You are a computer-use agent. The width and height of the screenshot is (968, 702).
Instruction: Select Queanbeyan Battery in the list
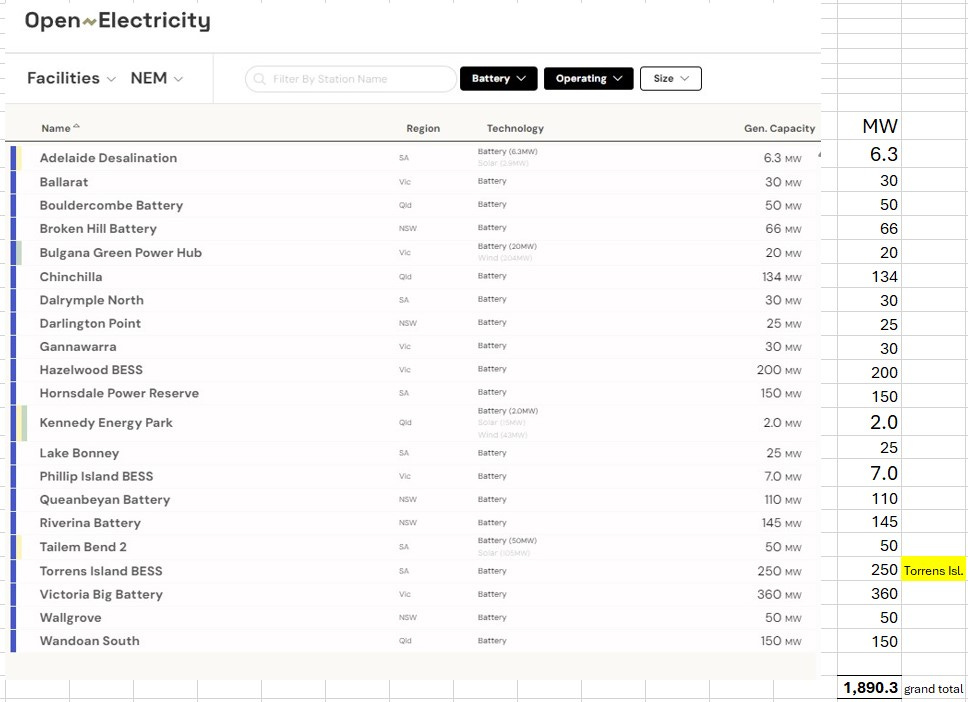coord(104,500)
